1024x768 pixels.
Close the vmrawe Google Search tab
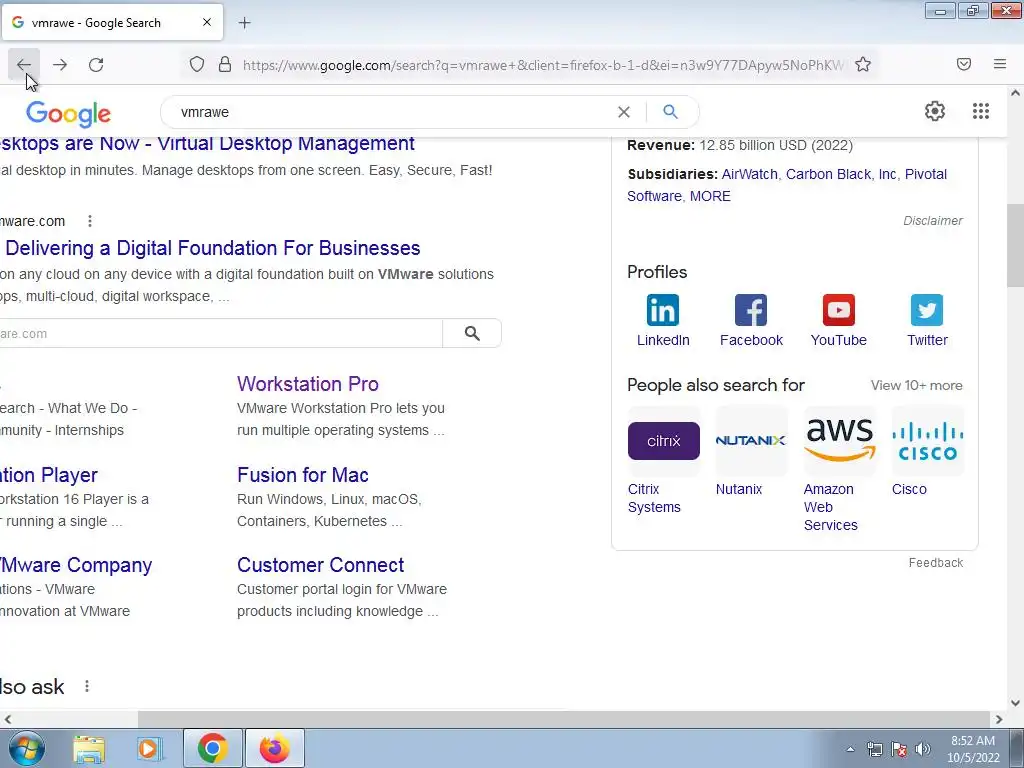pos(206,22)
